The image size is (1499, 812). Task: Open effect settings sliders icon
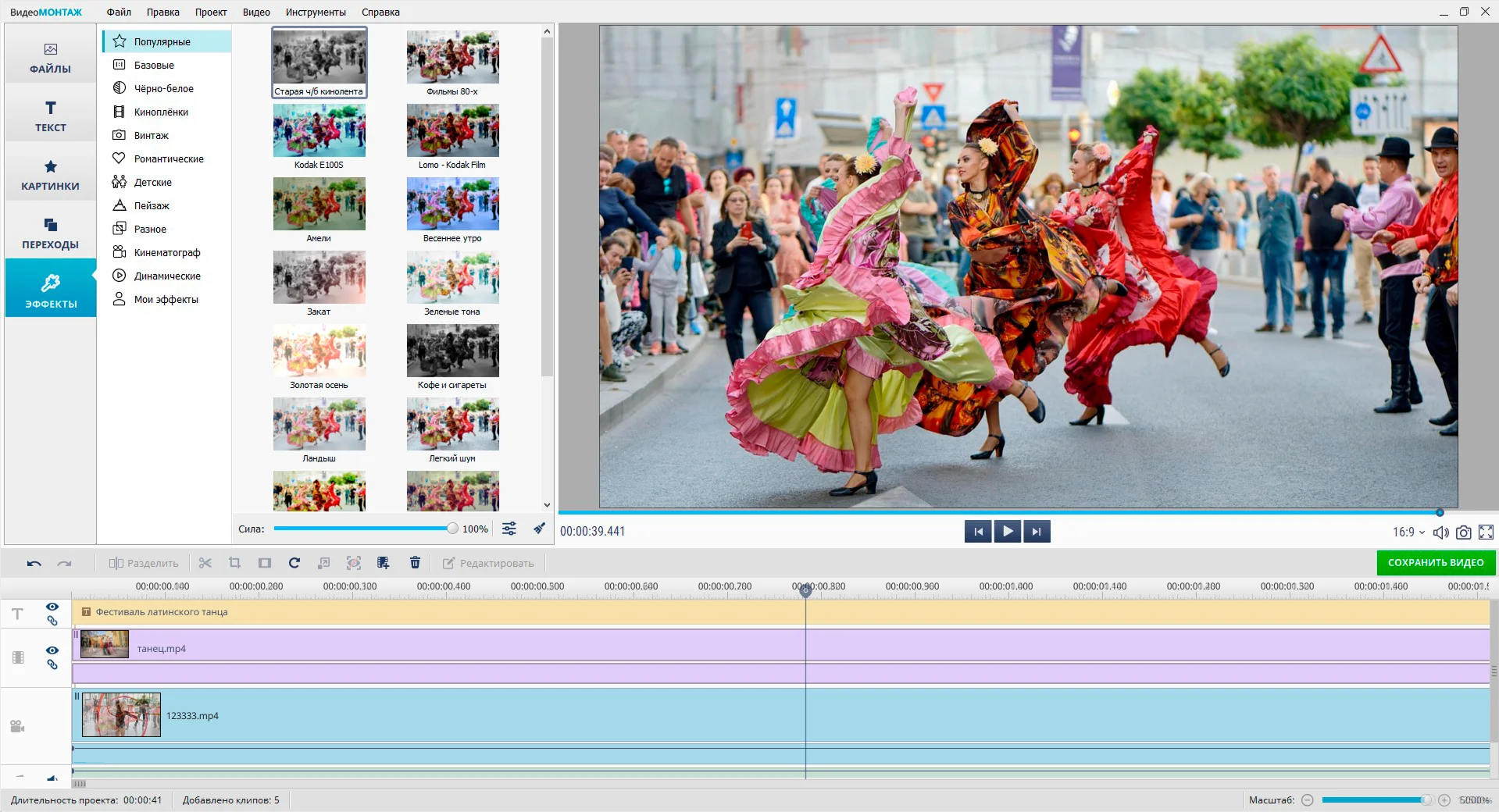(x=509, y=529)
